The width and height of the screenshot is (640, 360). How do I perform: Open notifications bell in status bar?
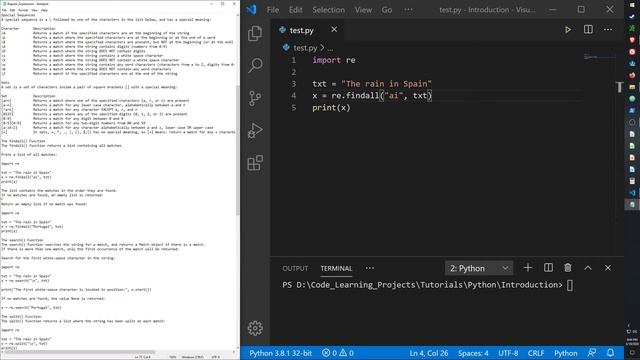pos(611,353)
